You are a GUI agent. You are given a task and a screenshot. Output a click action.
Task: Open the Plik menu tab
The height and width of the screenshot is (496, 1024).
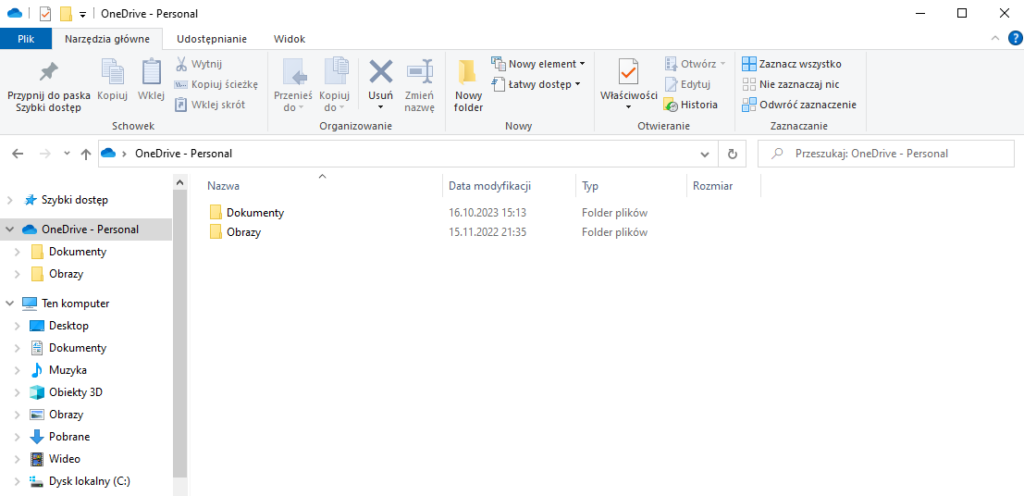coord(26,39)
